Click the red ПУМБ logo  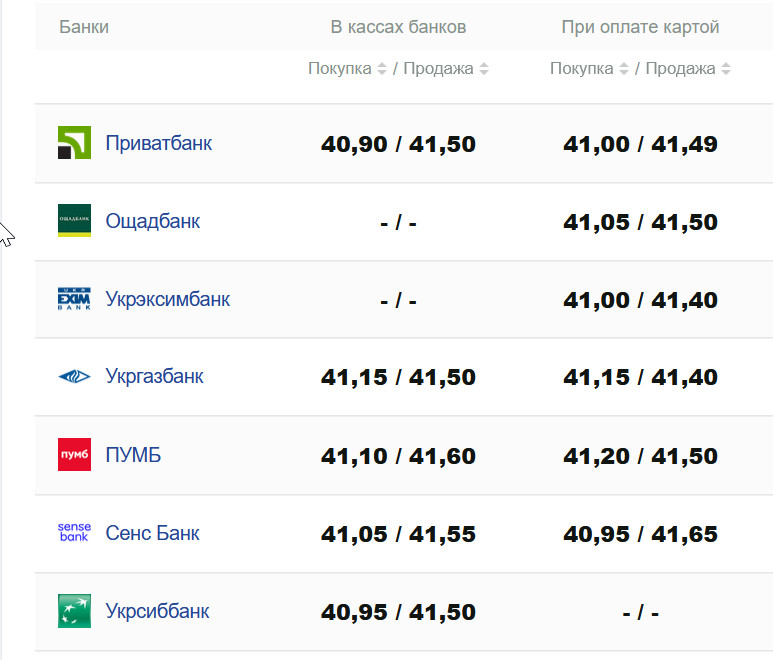click(x=75, y=455)
